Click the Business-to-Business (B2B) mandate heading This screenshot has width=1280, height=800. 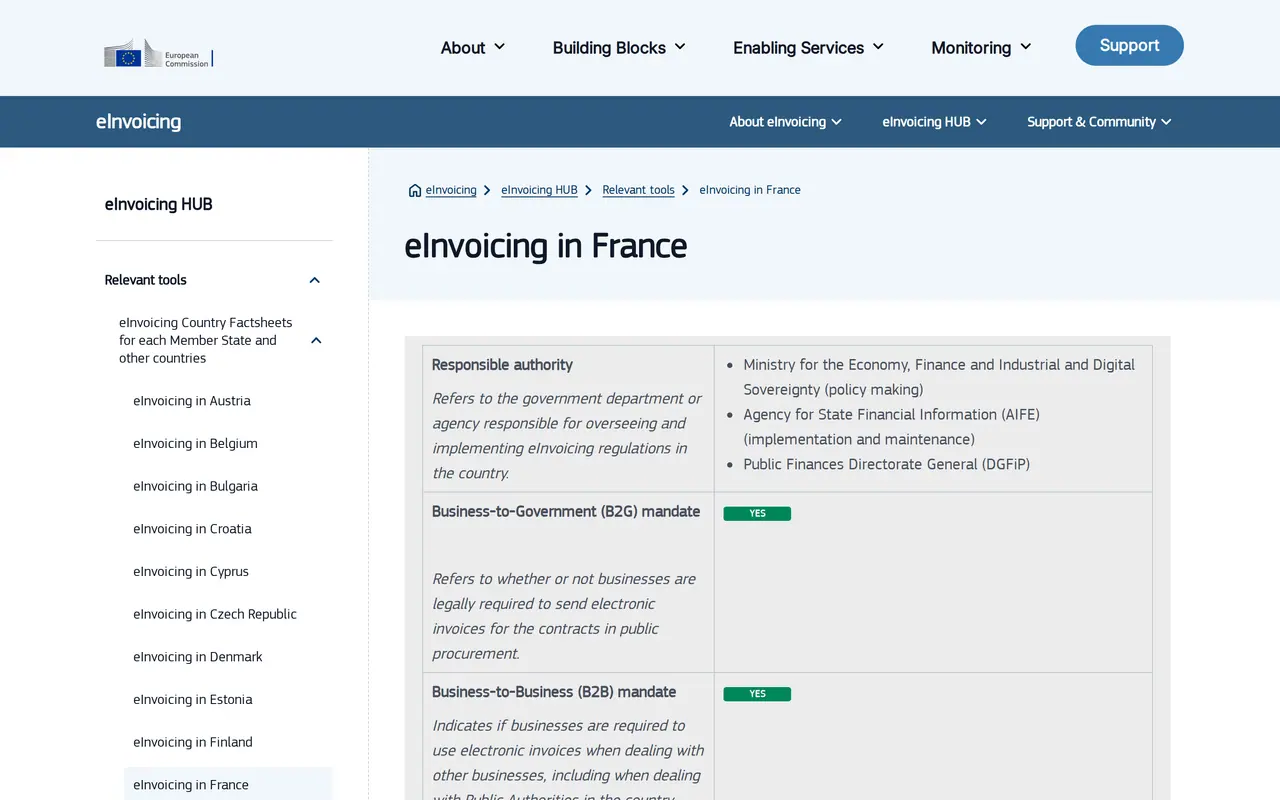pos(554,692)
